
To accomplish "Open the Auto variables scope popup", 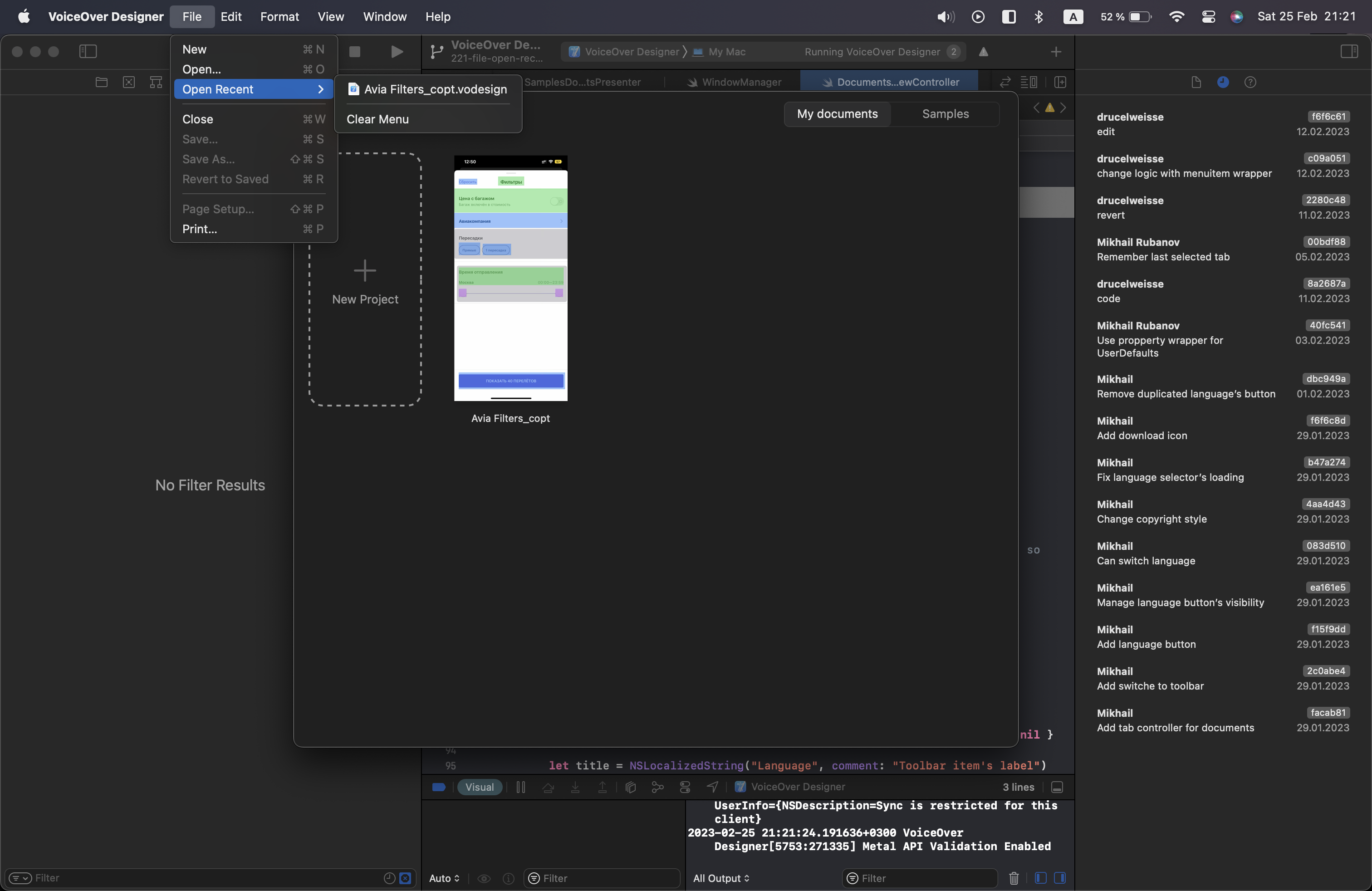I will point(444,878).
